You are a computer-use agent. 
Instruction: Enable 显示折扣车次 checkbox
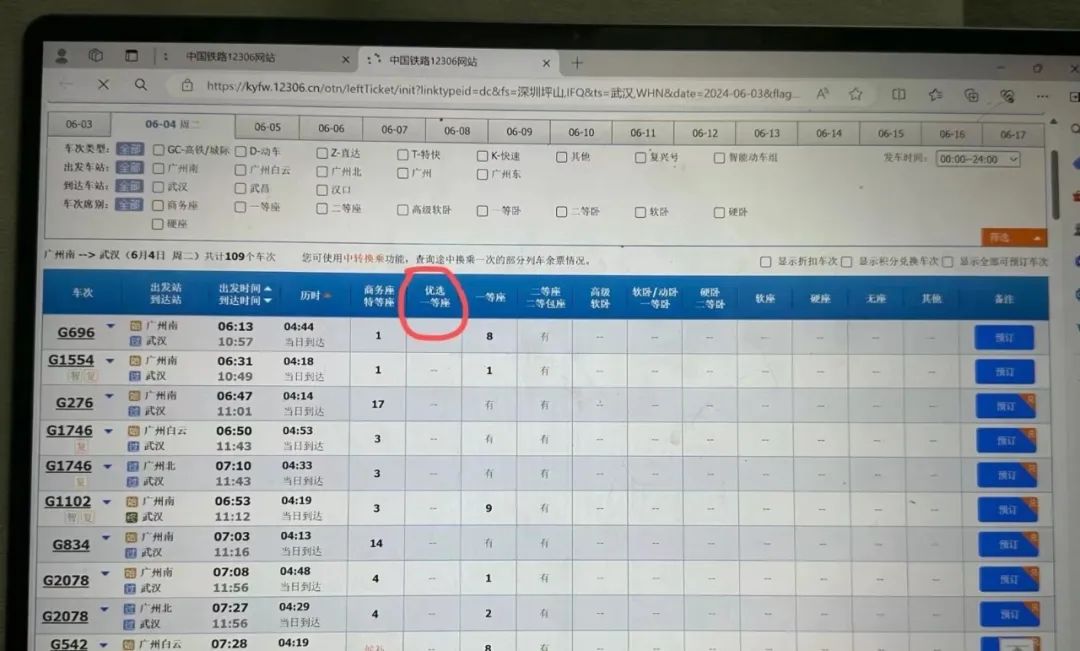click(765, 262)
